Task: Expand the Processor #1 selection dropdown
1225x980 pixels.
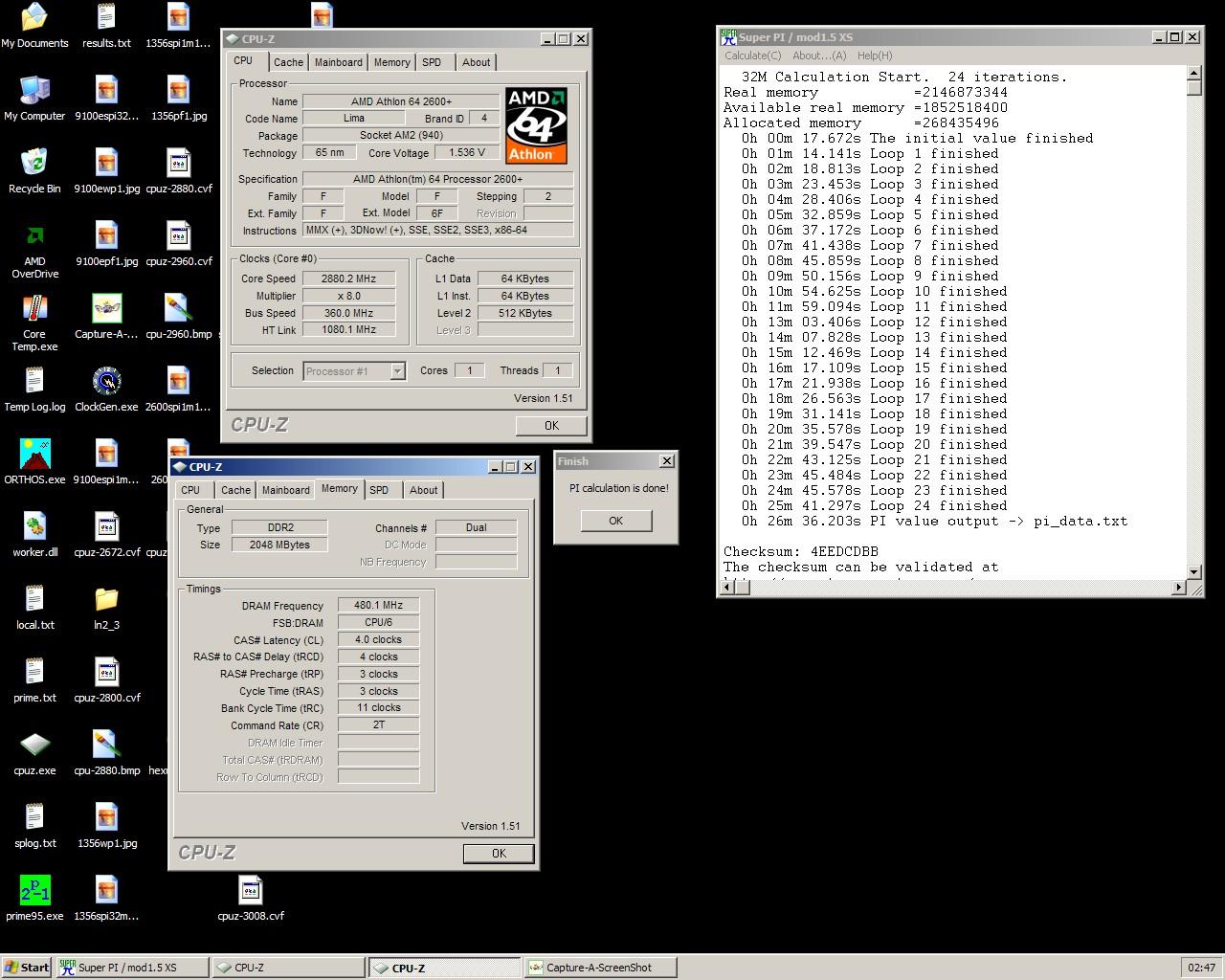Action: coord(397,371)
